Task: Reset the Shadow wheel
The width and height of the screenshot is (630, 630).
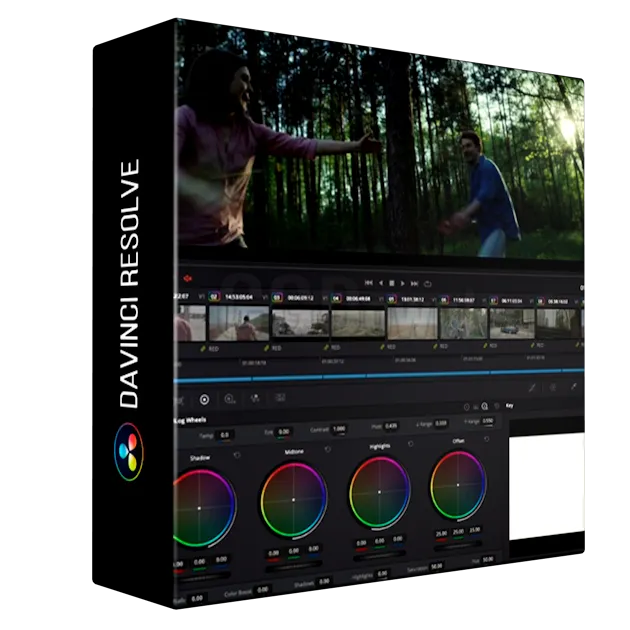Action: point(237,455)
